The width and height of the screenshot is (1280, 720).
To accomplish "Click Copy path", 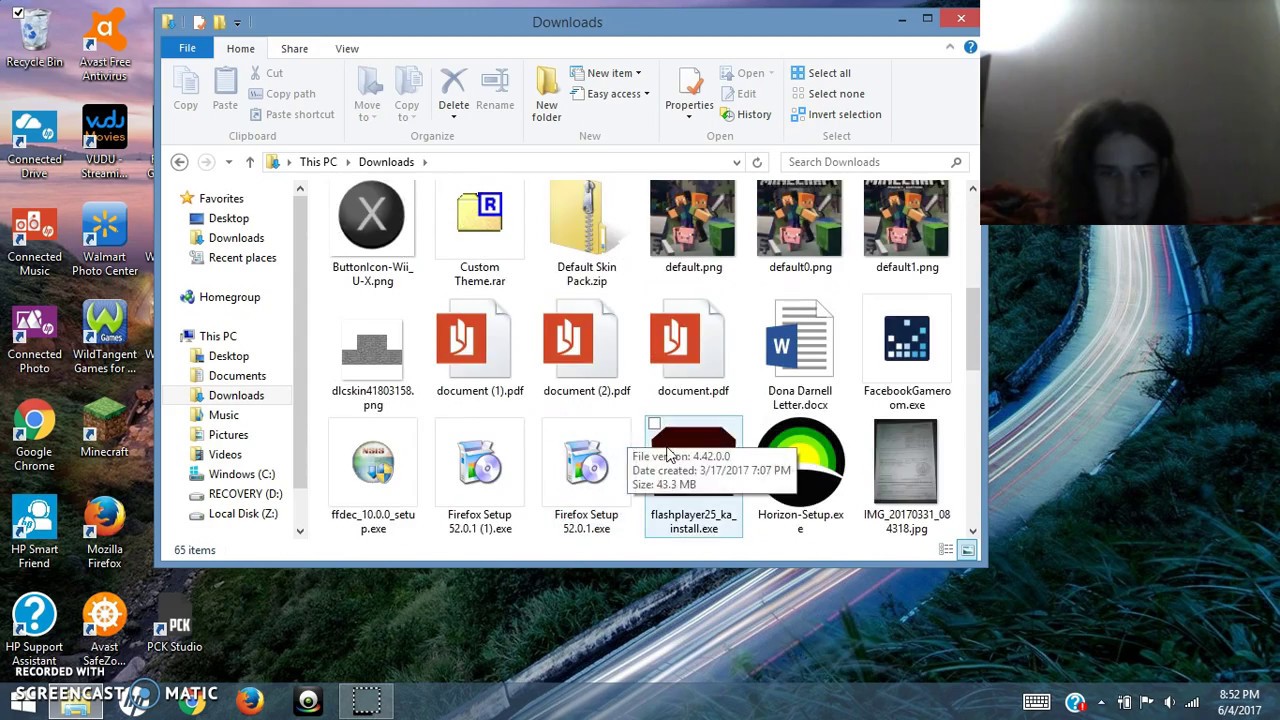I will pos(281,94).
